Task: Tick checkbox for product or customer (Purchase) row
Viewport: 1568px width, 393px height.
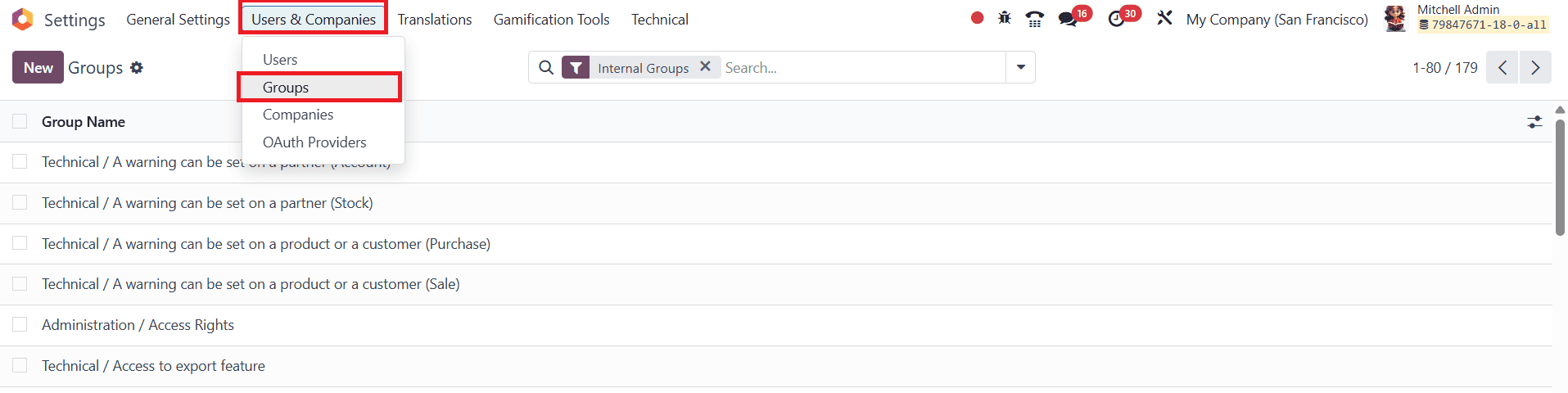Action: click(20, 243)
